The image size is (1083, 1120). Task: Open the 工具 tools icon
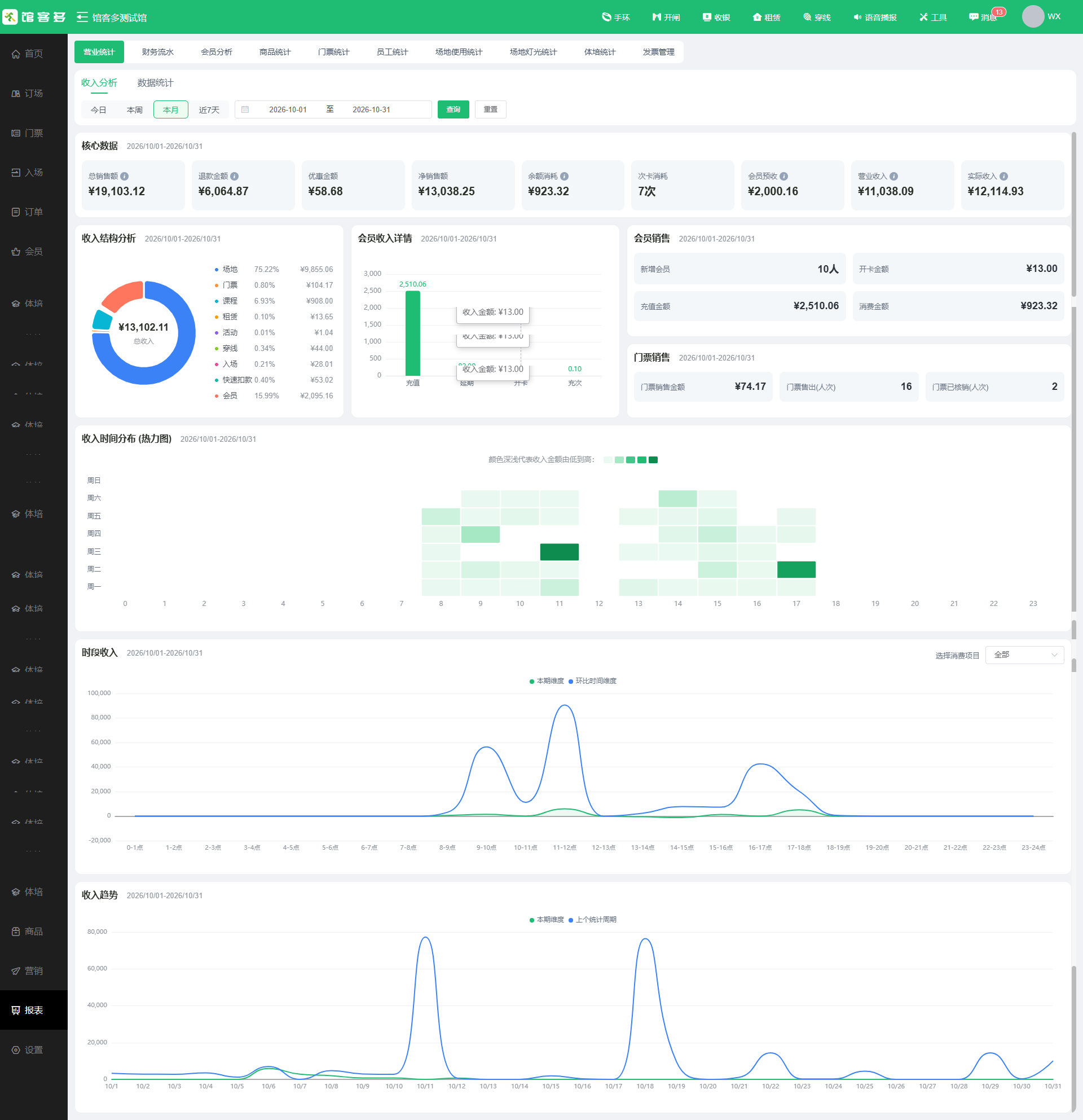(x=923, y=17)
